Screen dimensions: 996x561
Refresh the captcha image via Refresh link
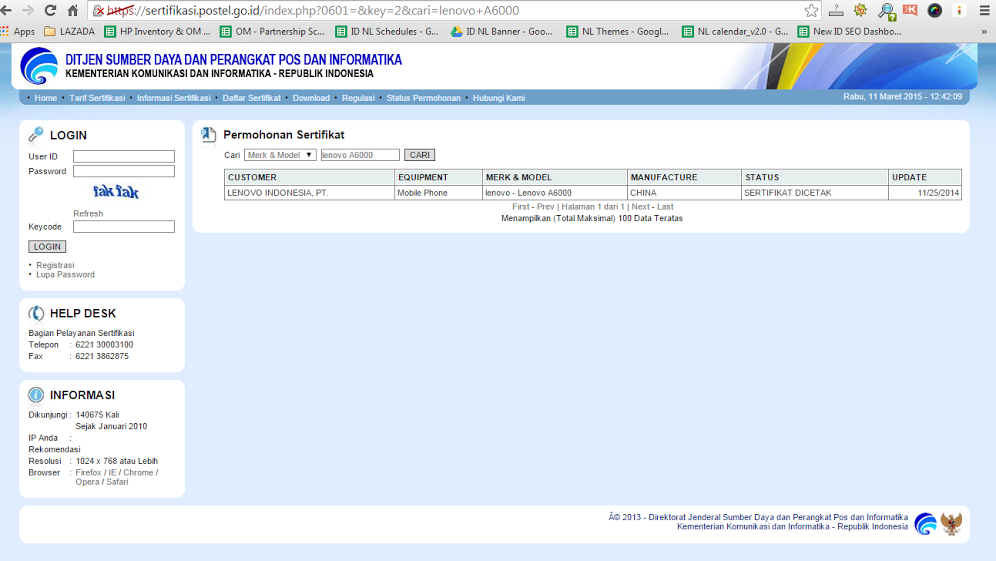point(88,214)
